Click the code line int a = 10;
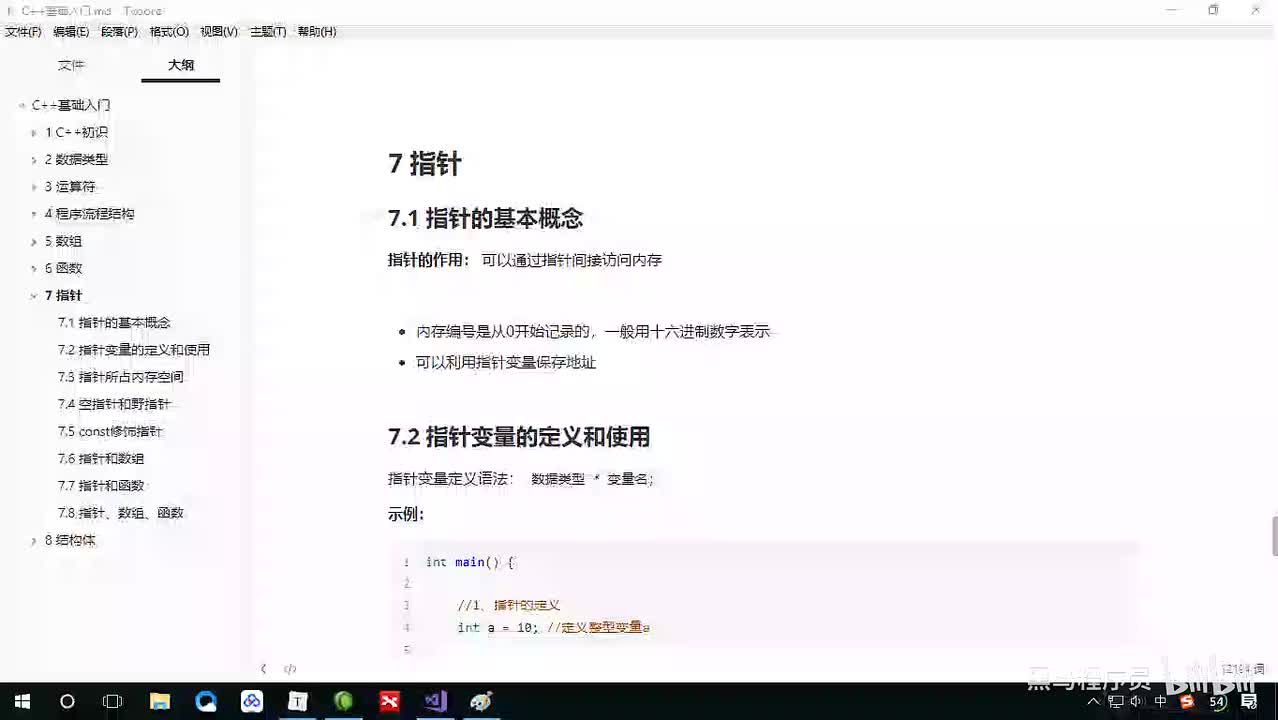The height and width of the screenshot is (720, 1278). click(x=498, y=628)
